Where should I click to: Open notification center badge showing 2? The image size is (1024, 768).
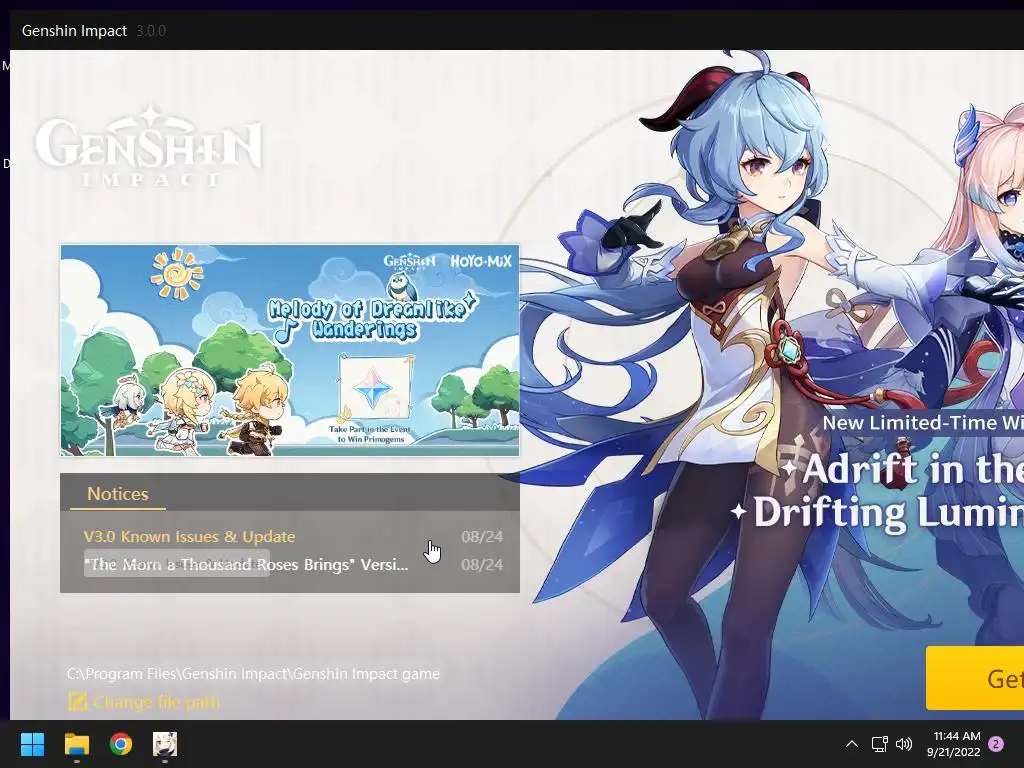click(x=996, y=744)
